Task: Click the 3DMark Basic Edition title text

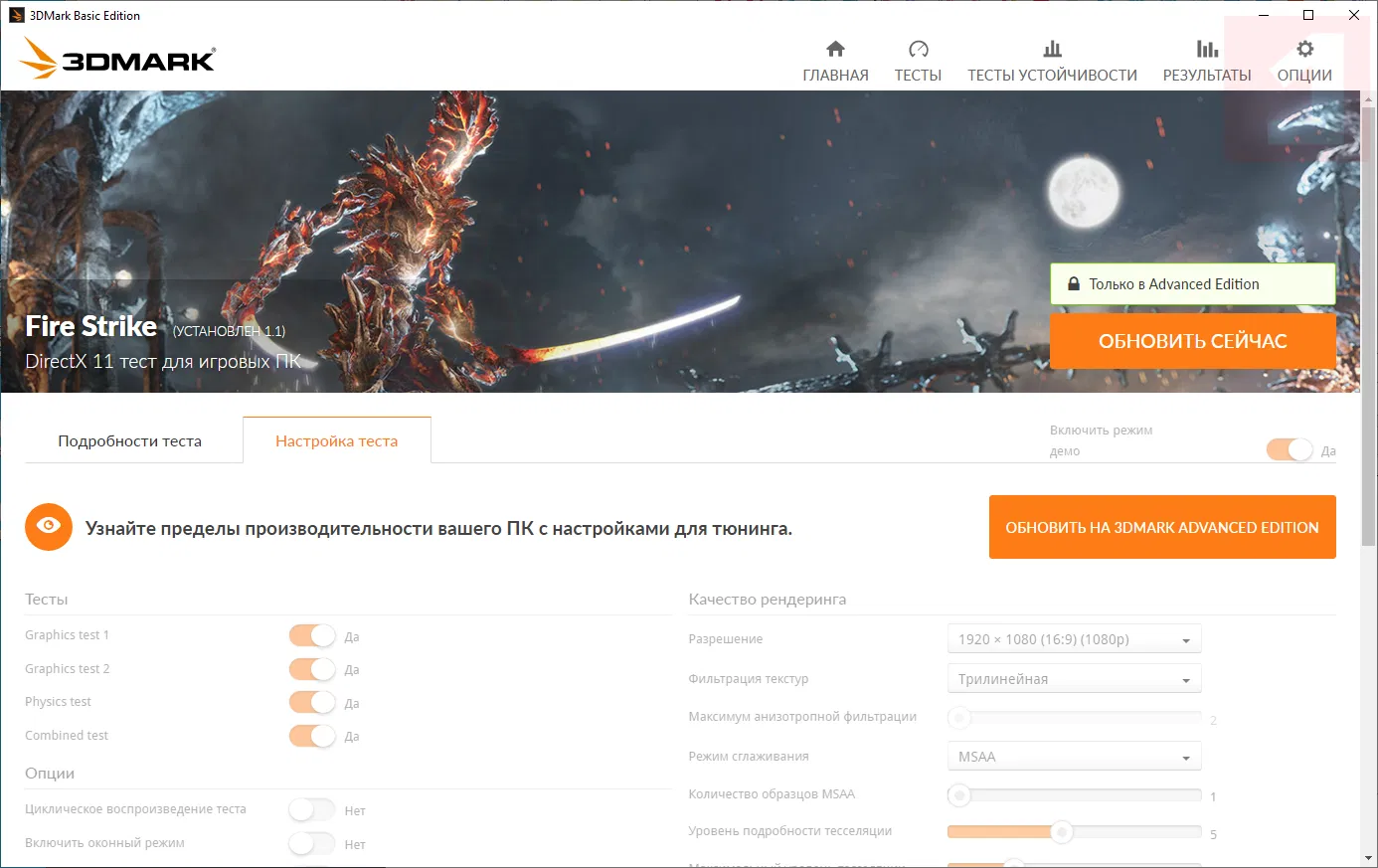Action: pyautogui.click(x=85, y=16)
